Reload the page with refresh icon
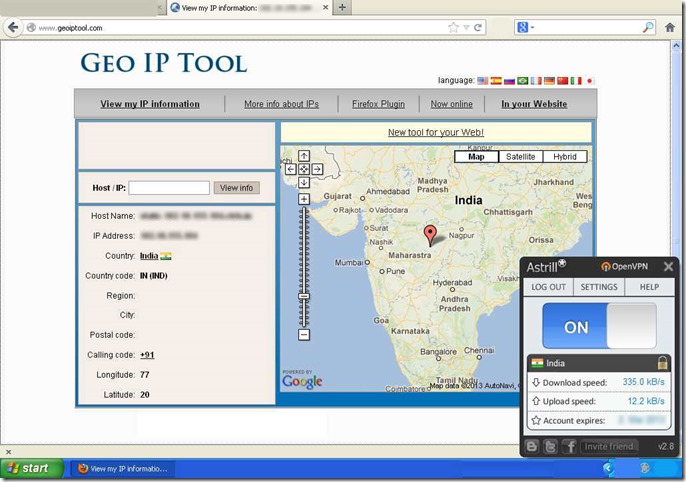 click(x=478, y=28)
